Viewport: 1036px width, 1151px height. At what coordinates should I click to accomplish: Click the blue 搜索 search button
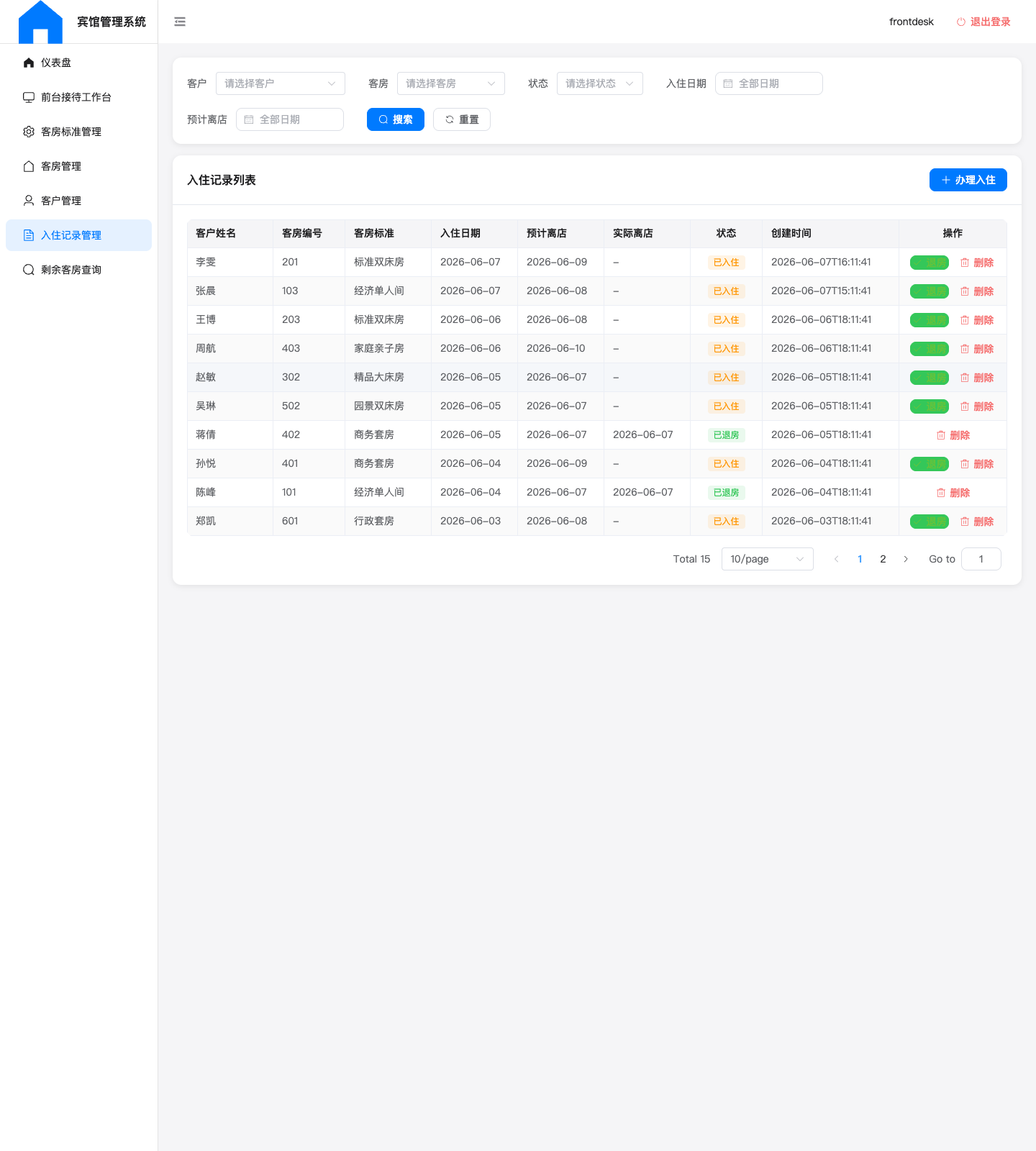(x=396, y=119)
